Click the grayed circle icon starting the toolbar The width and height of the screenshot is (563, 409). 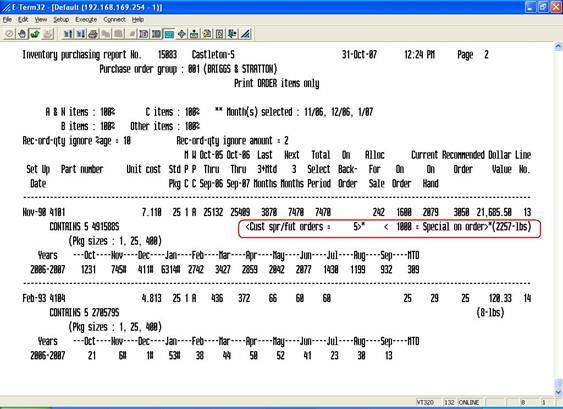click(x=9, y=34)
